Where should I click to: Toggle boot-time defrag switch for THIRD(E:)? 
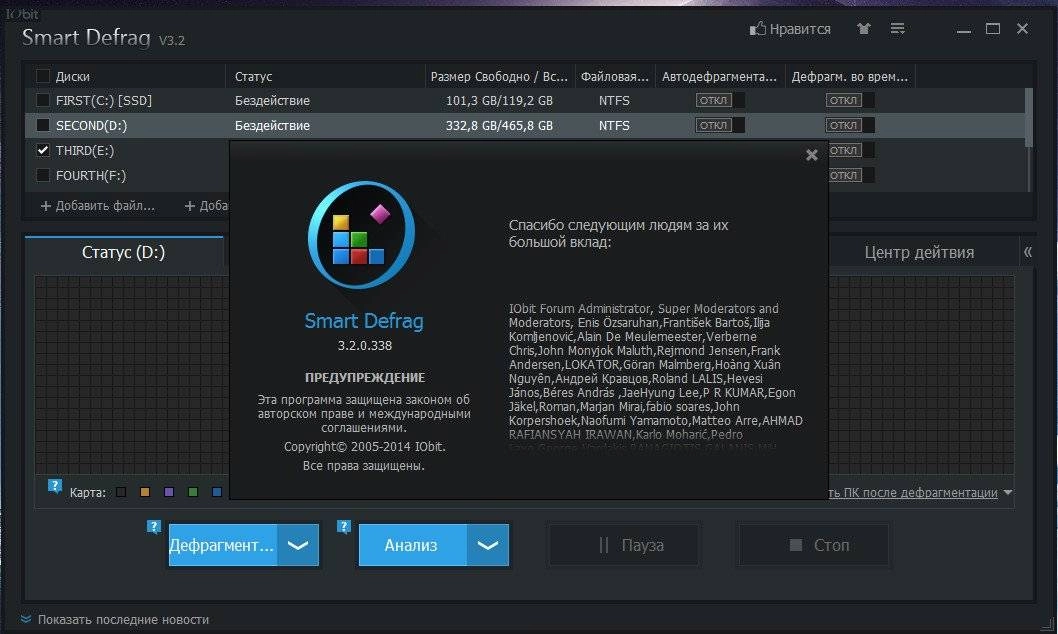(852, 150)
